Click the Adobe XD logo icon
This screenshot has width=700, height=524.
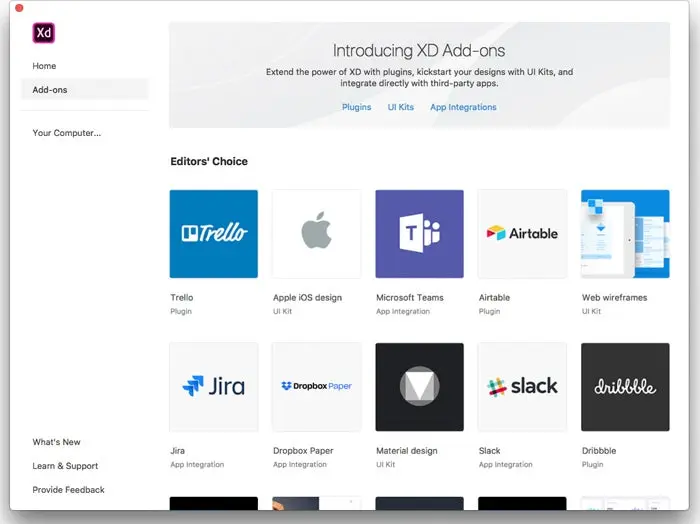pyautogui.click(x=43, y=33)
